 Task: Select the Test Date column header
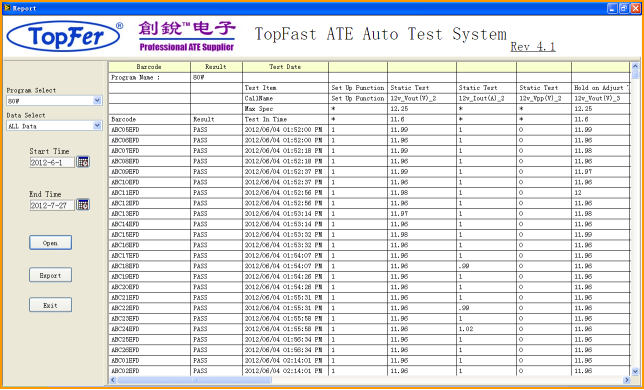(x=285, y=67)
